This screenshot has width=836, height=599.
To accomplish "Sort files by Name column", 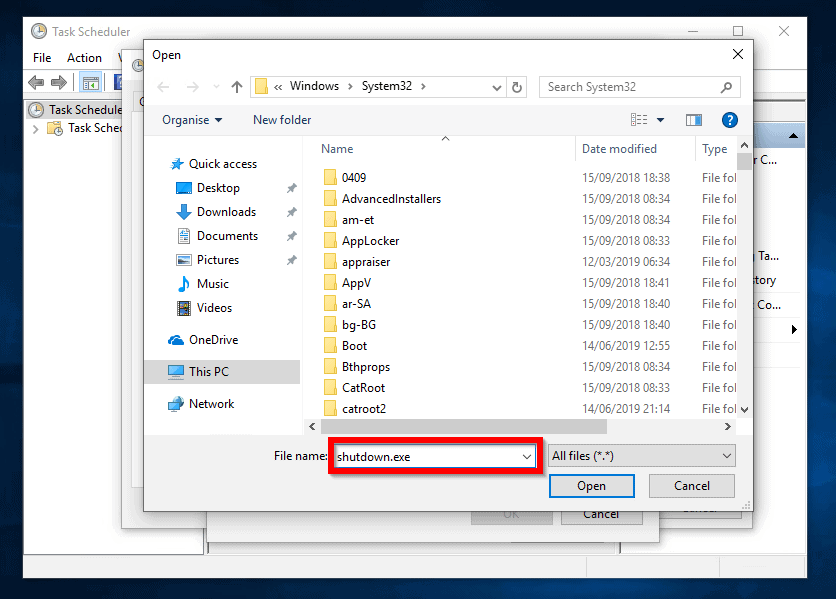I will [x=337, y=149].
